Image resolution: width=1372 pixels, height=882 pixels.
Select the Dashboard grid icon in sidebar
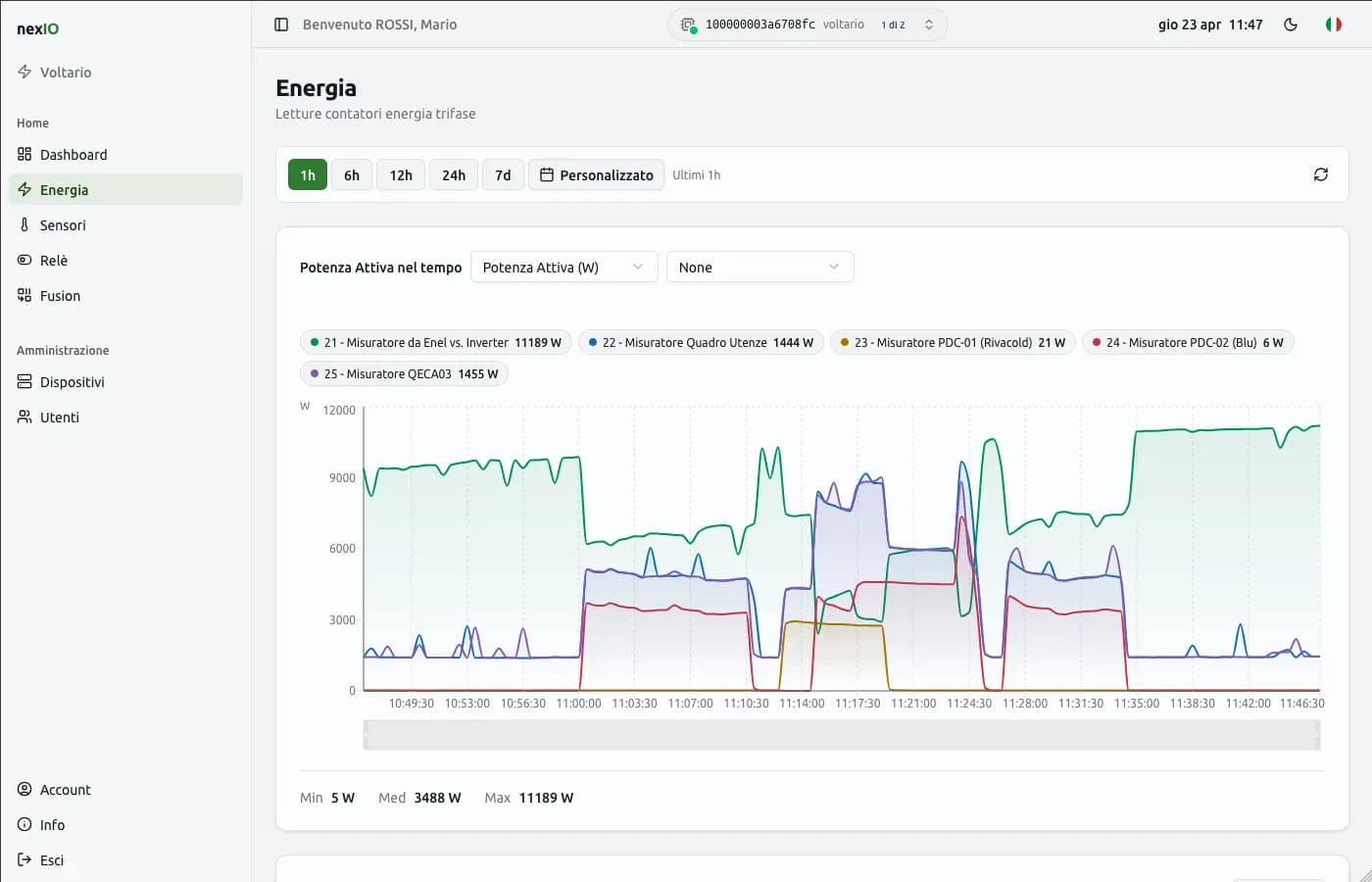pos(24,154)
